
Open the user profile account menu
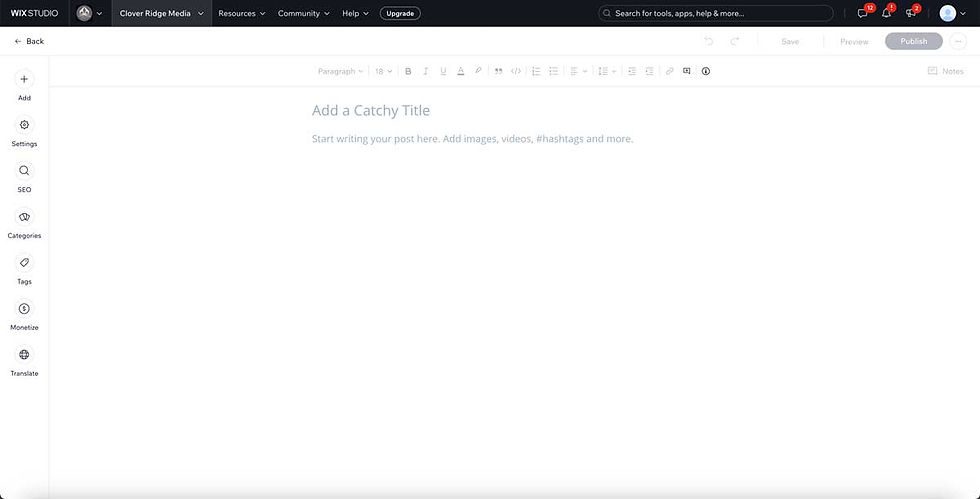953,13
